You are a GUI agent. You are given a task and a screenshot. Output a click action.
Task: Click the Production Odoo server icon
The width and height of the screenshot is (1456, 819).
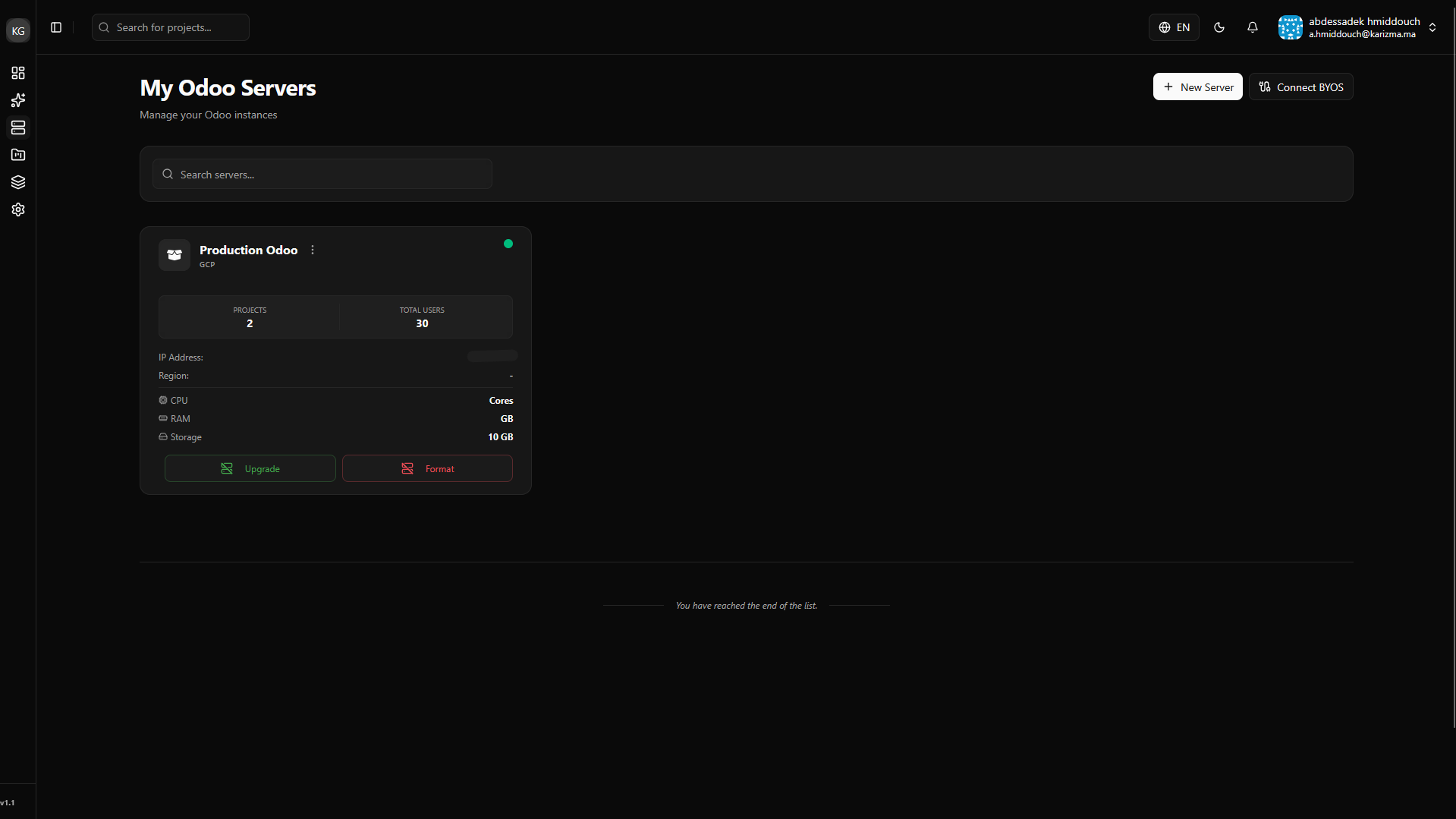(x=175, y=255)
